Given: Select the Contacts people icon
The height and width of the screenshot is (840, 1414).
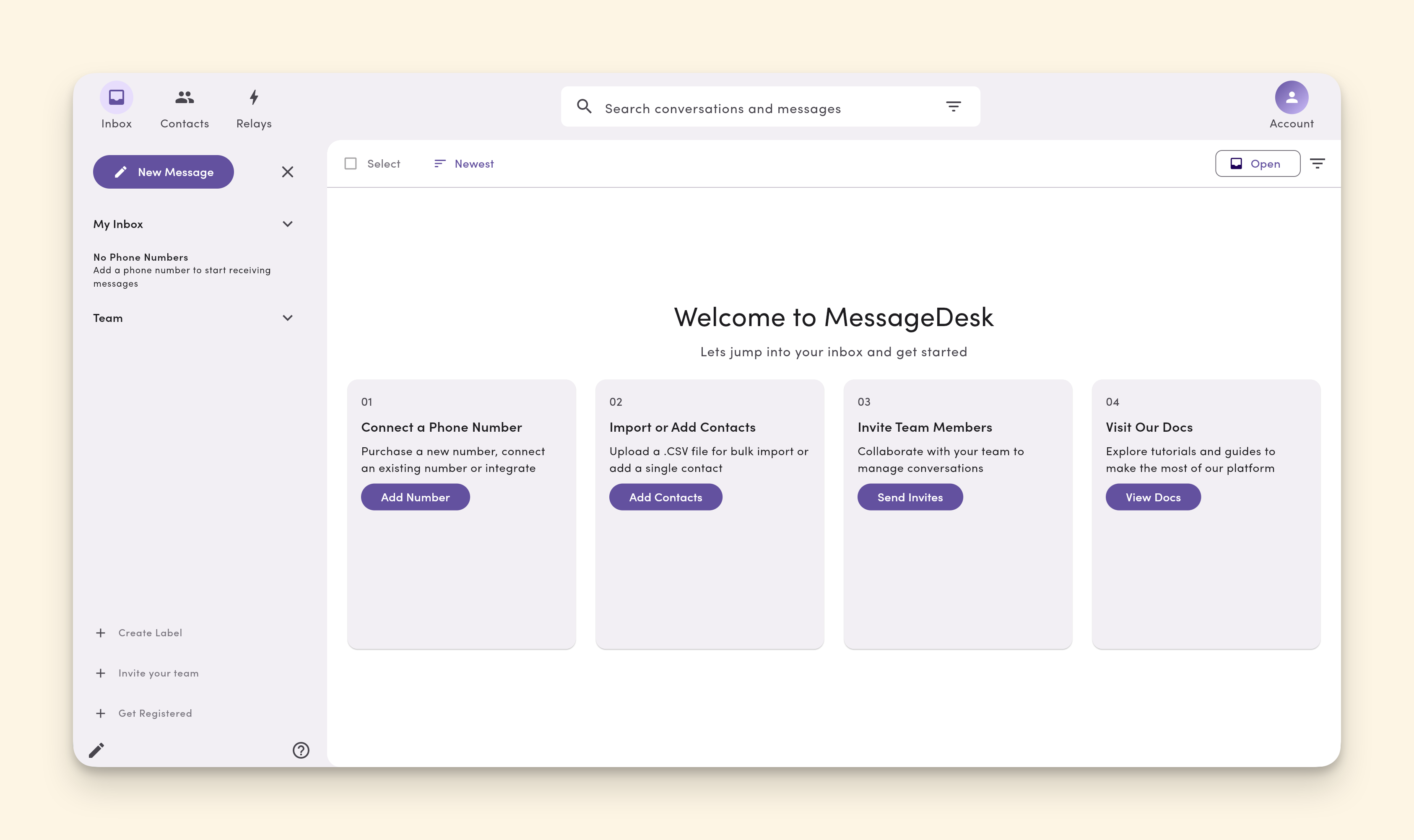Looking at the screenshot, I should coord(184,97).
